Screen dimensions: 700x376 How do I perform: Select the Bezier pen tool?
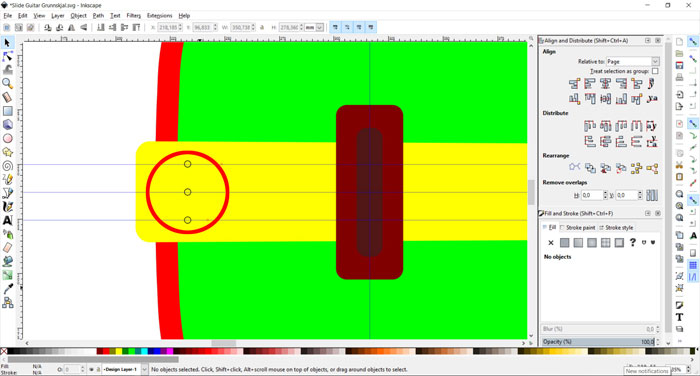tap(7, 193)
